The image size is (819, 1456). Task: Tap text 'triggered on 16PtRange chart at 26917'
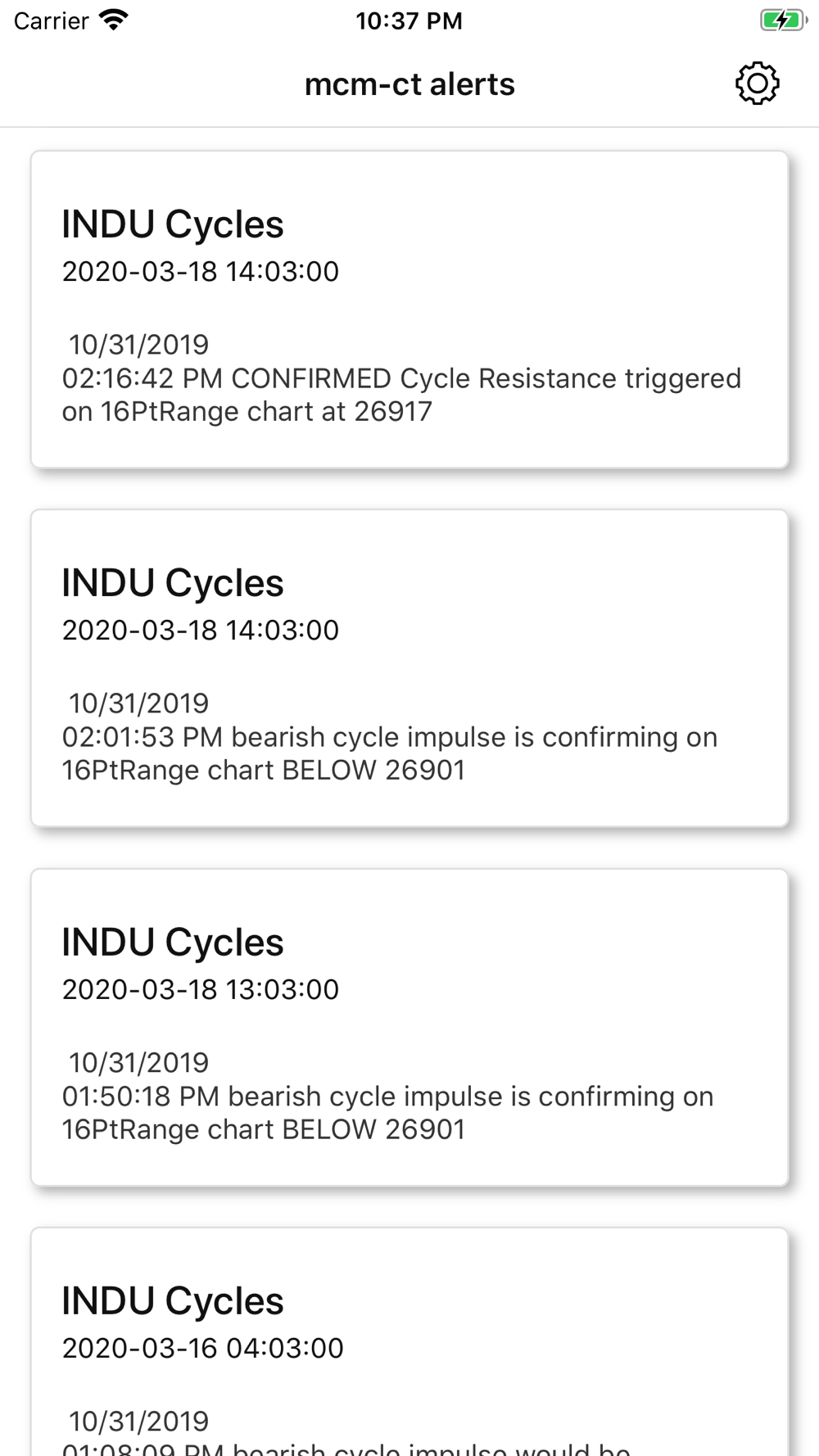[401, 395]
